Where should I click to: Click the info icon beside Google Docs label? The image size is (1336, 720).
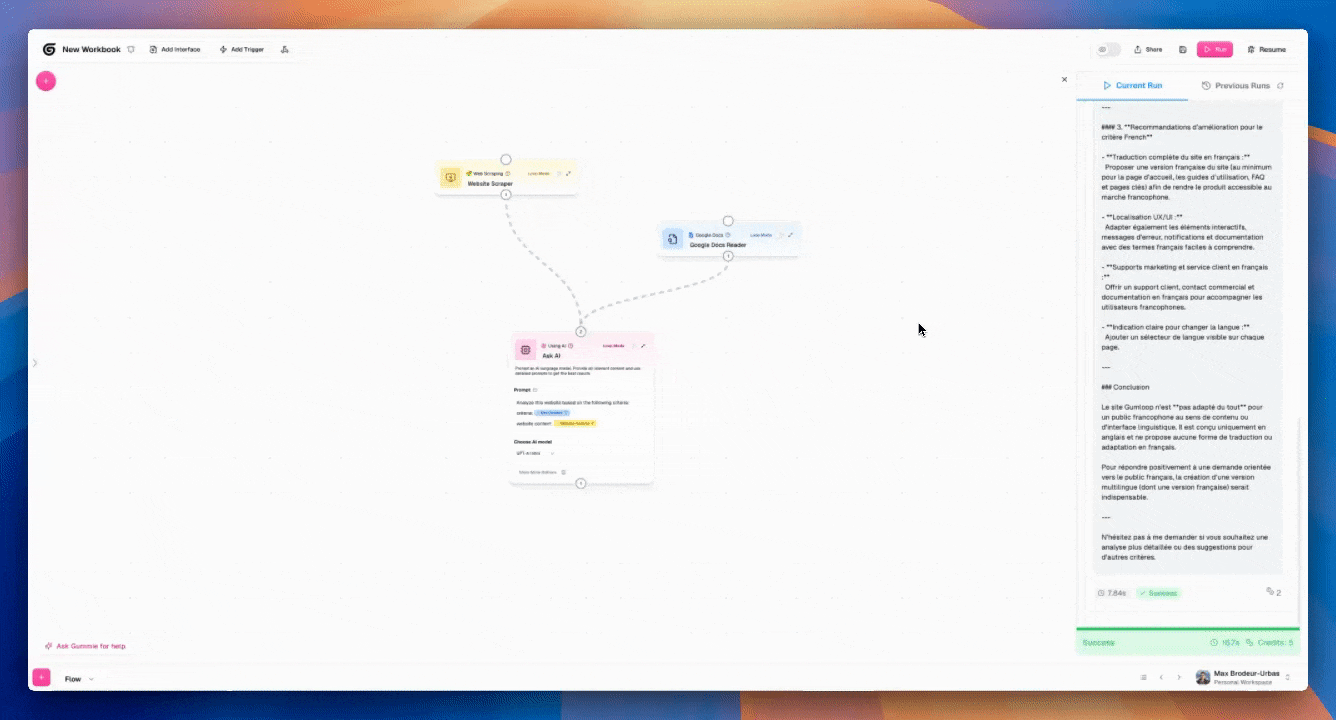tap(728, 234)
